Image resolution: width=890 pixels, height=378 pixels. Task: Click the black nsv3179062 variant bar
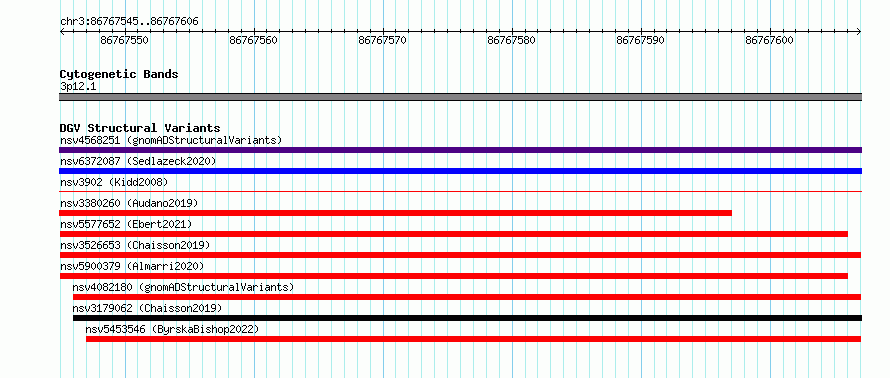click(x=467, y=318)
